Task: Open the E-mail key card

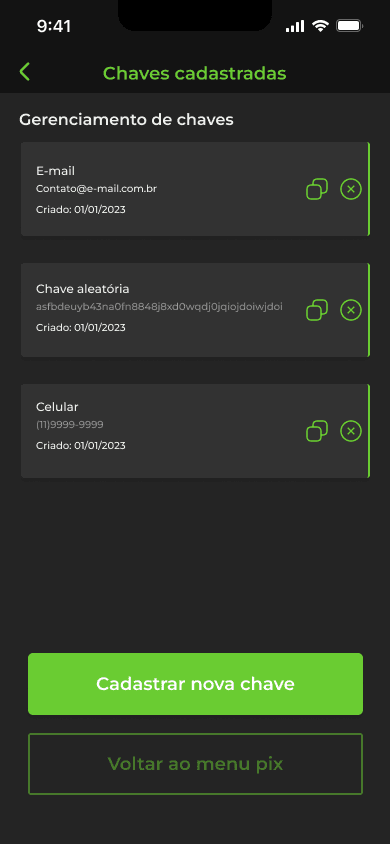Action: point(195,189)
